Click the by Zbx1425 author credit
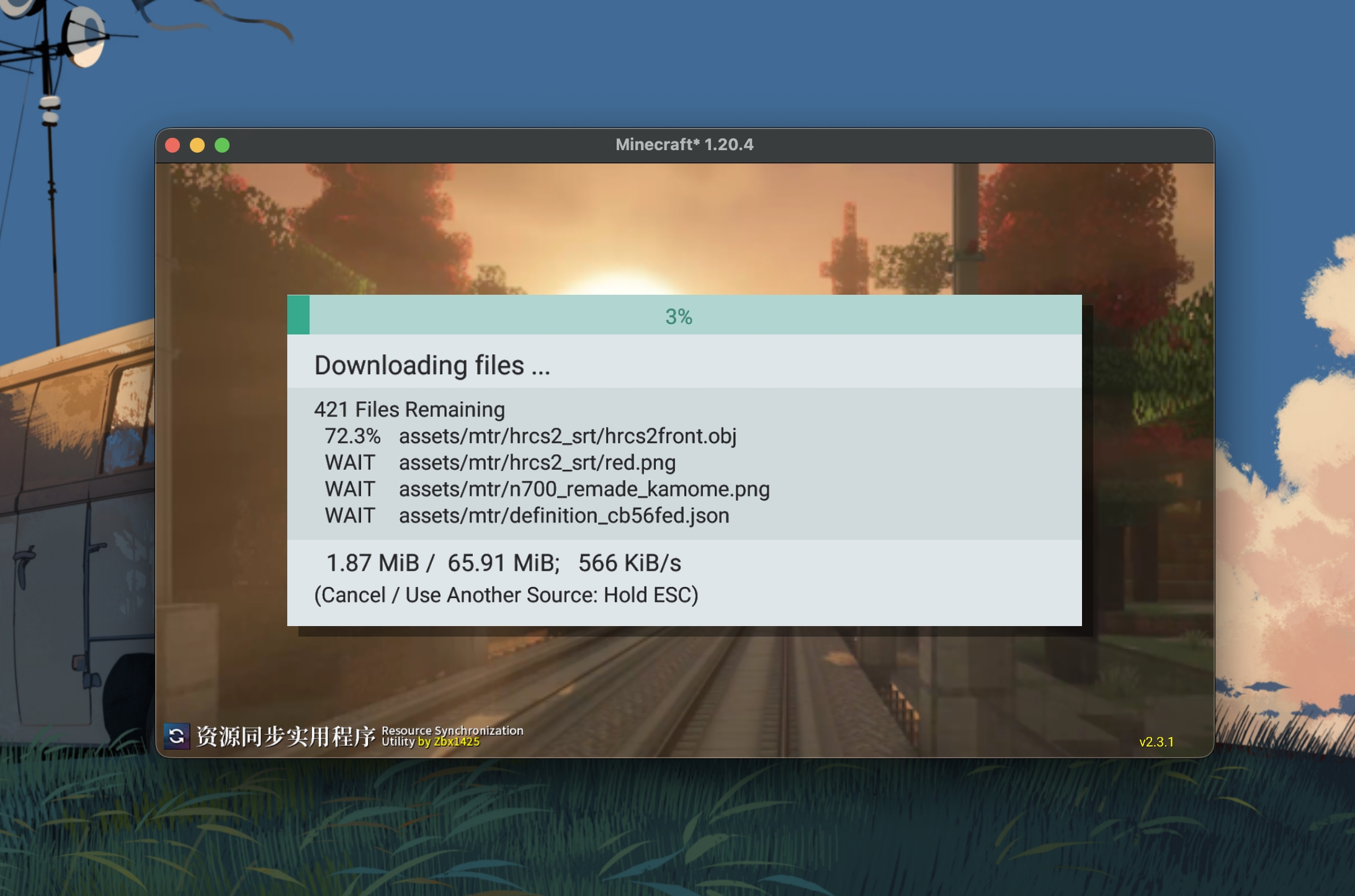 point(449,742)
